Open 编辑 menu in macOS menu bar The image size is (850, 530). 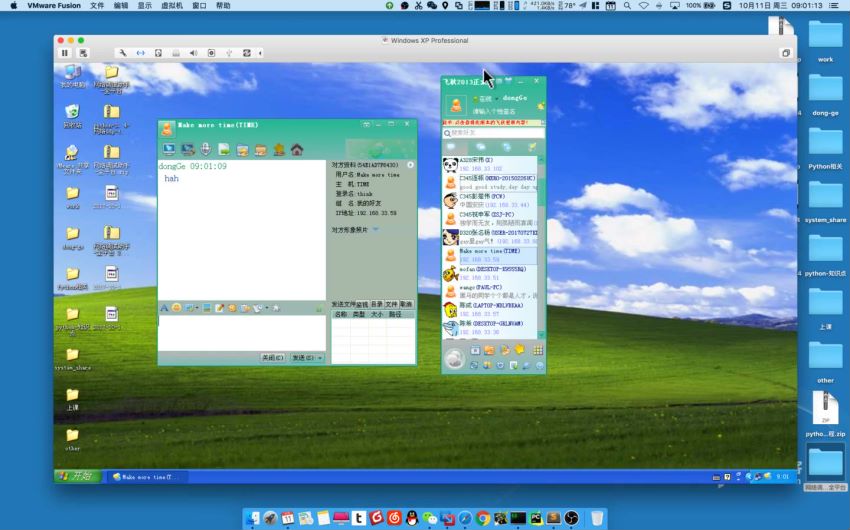click(x=121, y=5)
